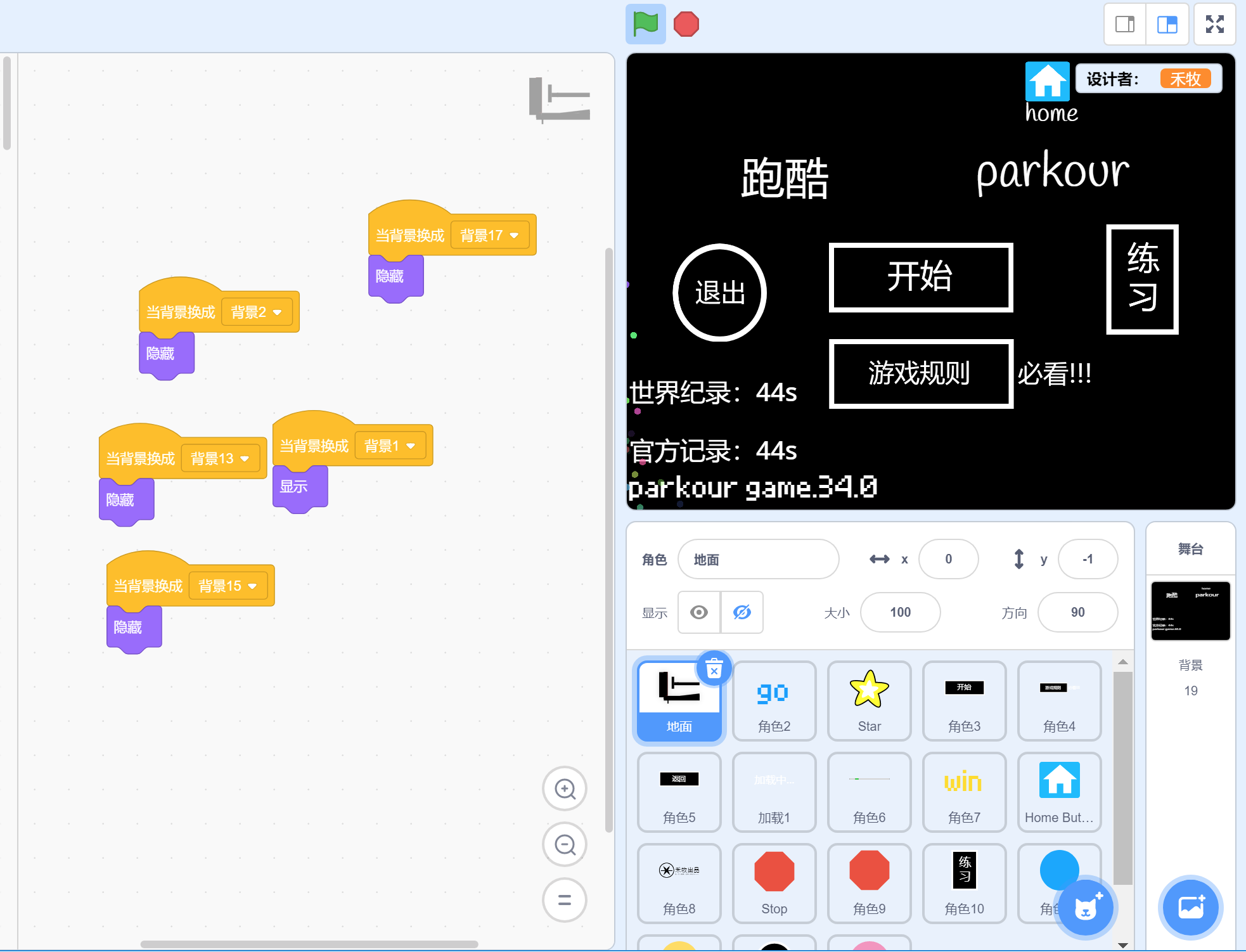This screenshot has width=1246, height=952.
Task: Reset workspace zoom to default
Action: (x=564, y=899)
